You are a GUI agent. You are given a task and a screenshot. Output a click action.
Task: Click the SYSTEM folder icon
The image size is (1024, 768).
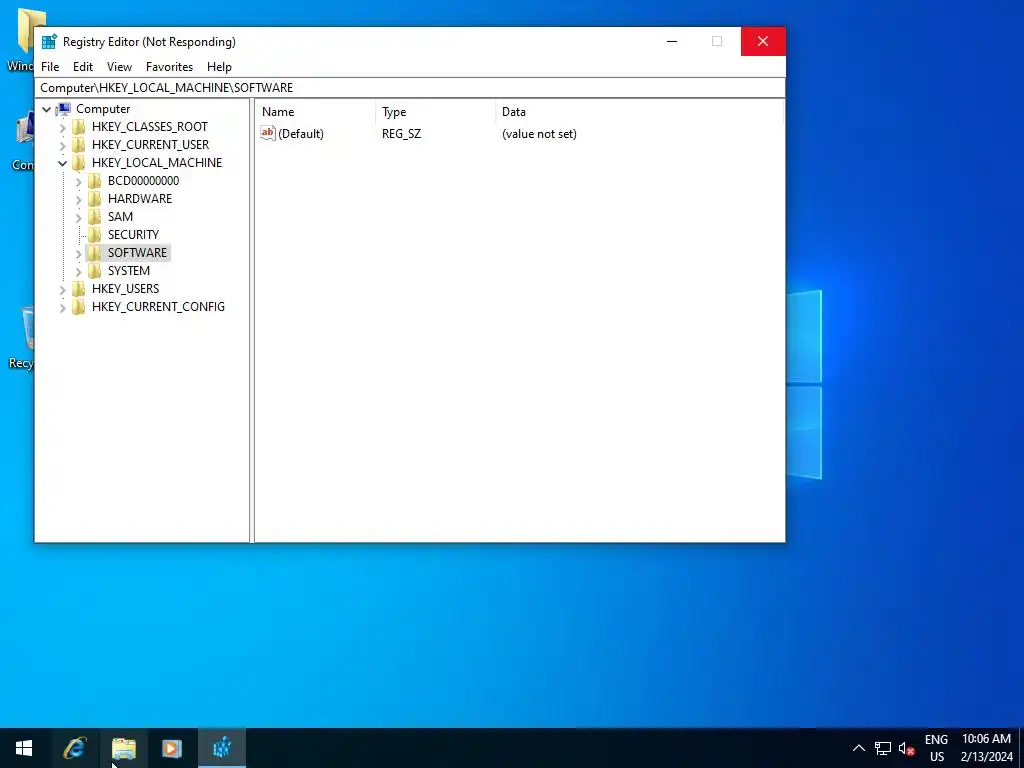click(95, 270)
